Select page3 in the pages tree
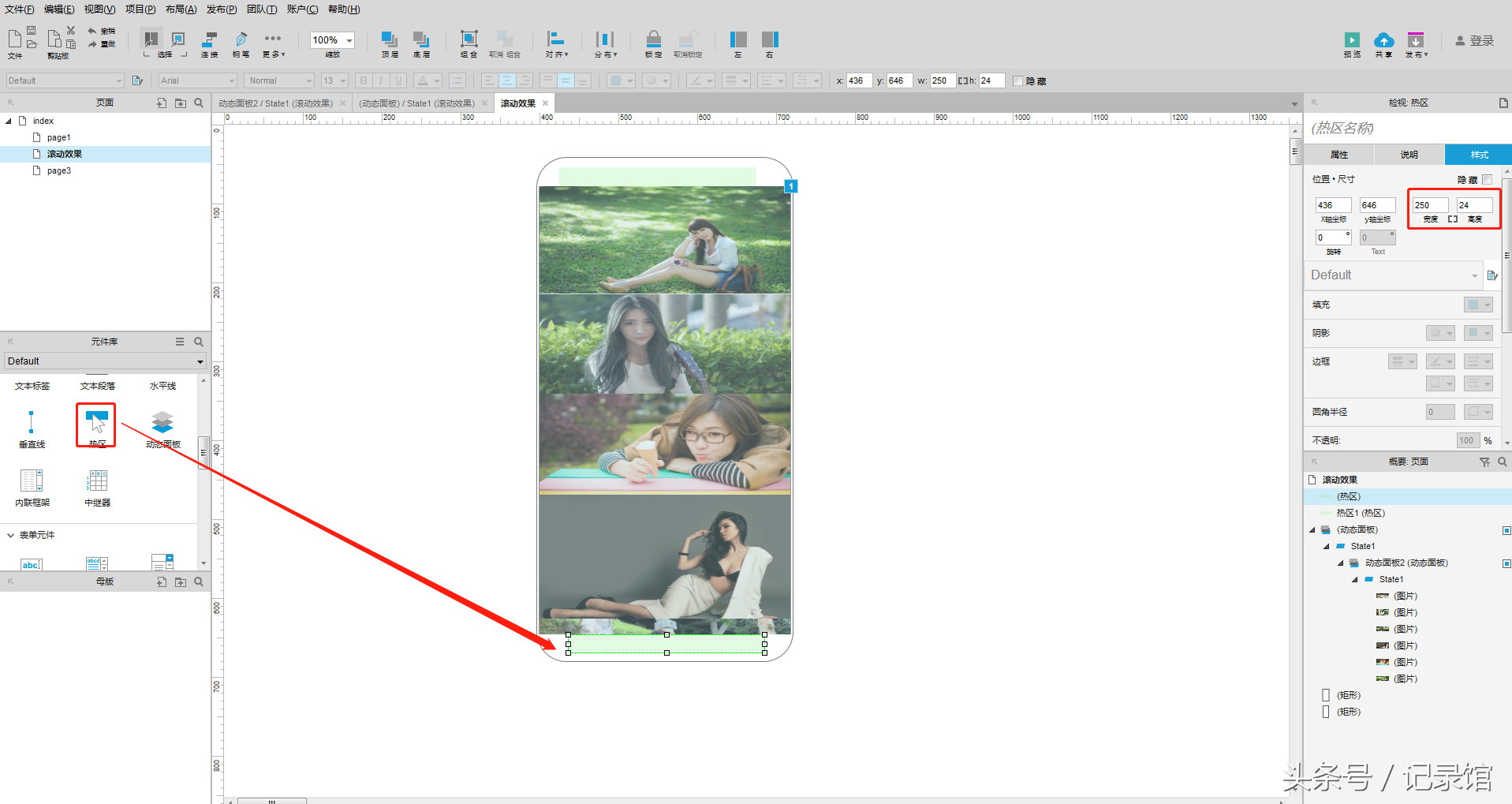The height and width of the screenshot is (804, 1512). point(58,170)
